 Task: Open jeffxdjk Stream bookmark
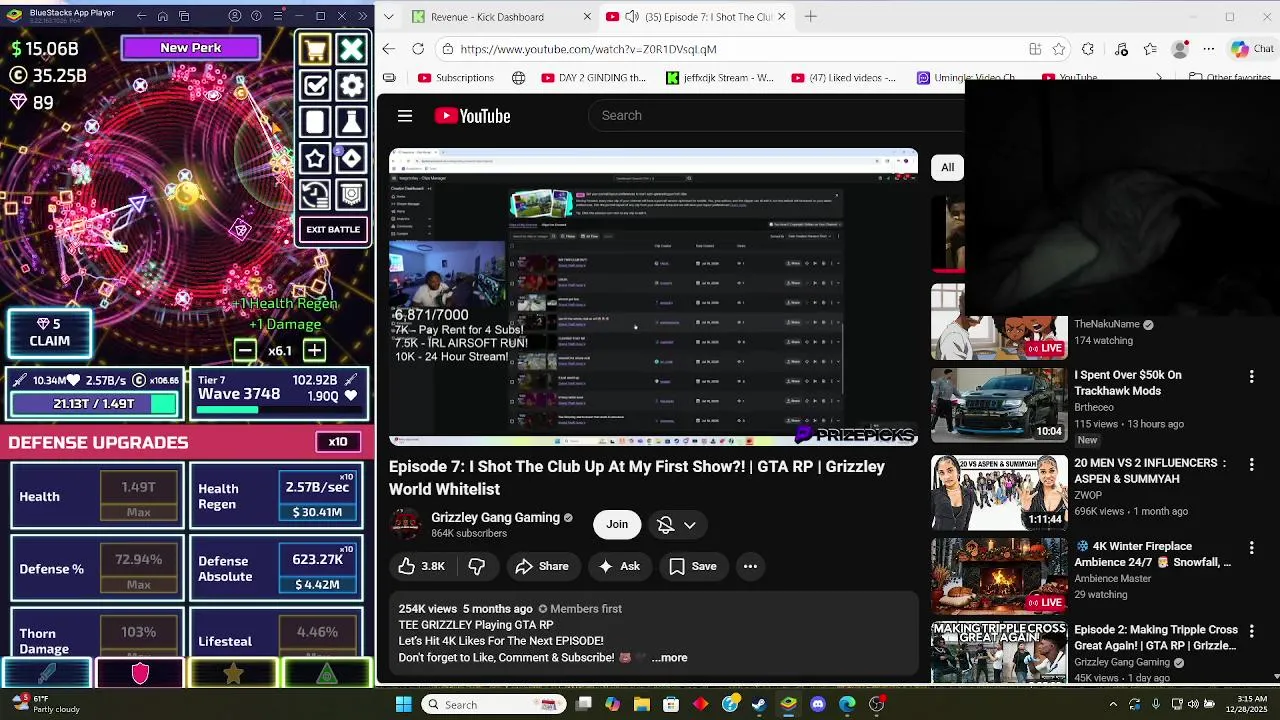pyautogui.click(x=720, y=77)
